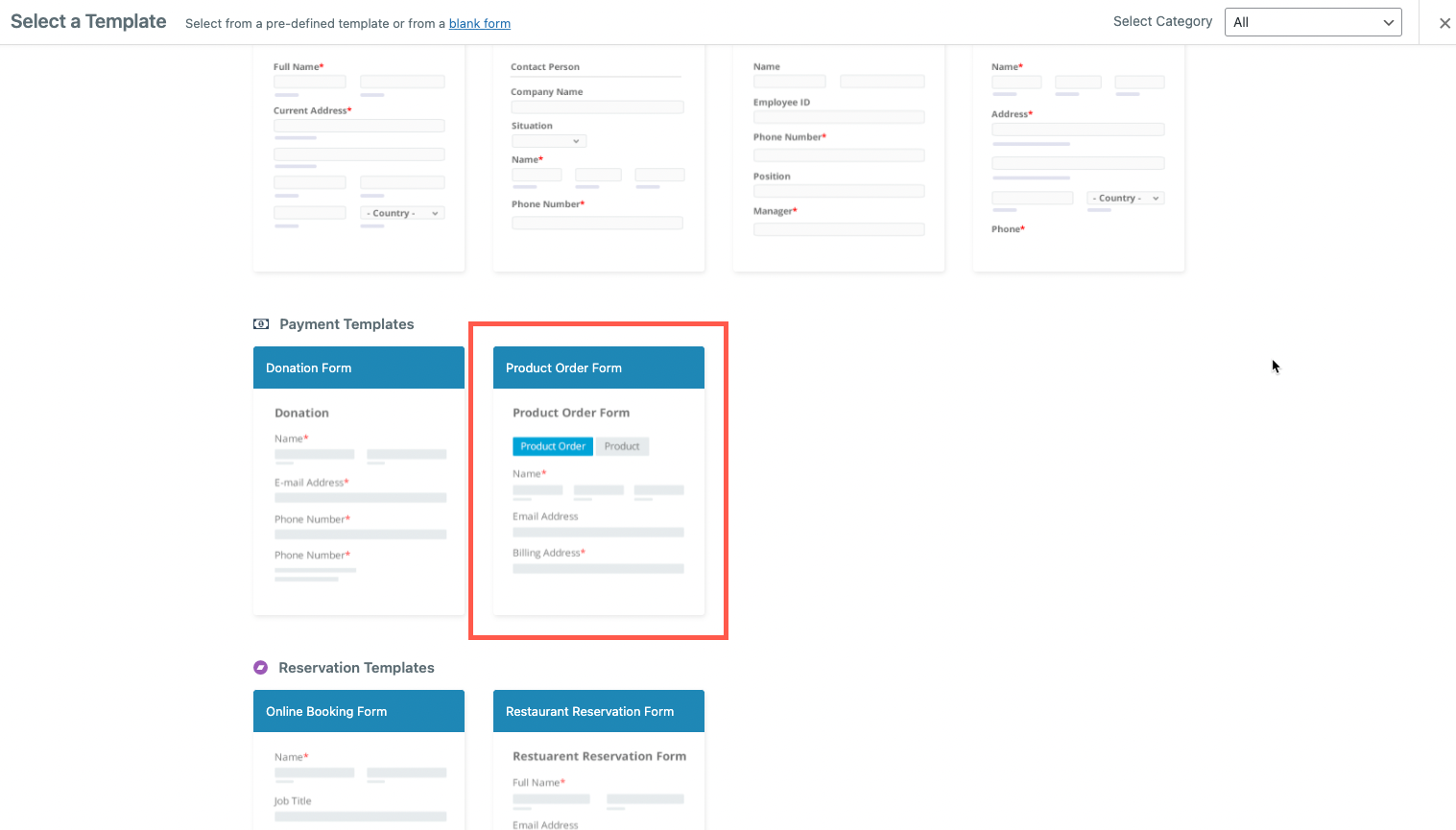This screenshot has width=1456, height=830.
Task: Select template preview with Full Name and Current Address
Action: click(x=359, y=158)
